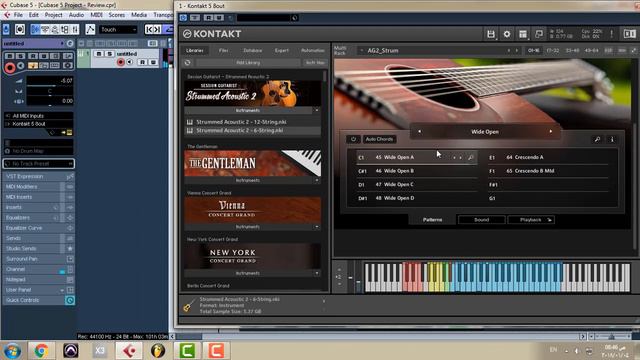The image size is (640, 360).
Task: Open the info icon in pattern panel
Action: pyautogui.click(x=612, y=139)
